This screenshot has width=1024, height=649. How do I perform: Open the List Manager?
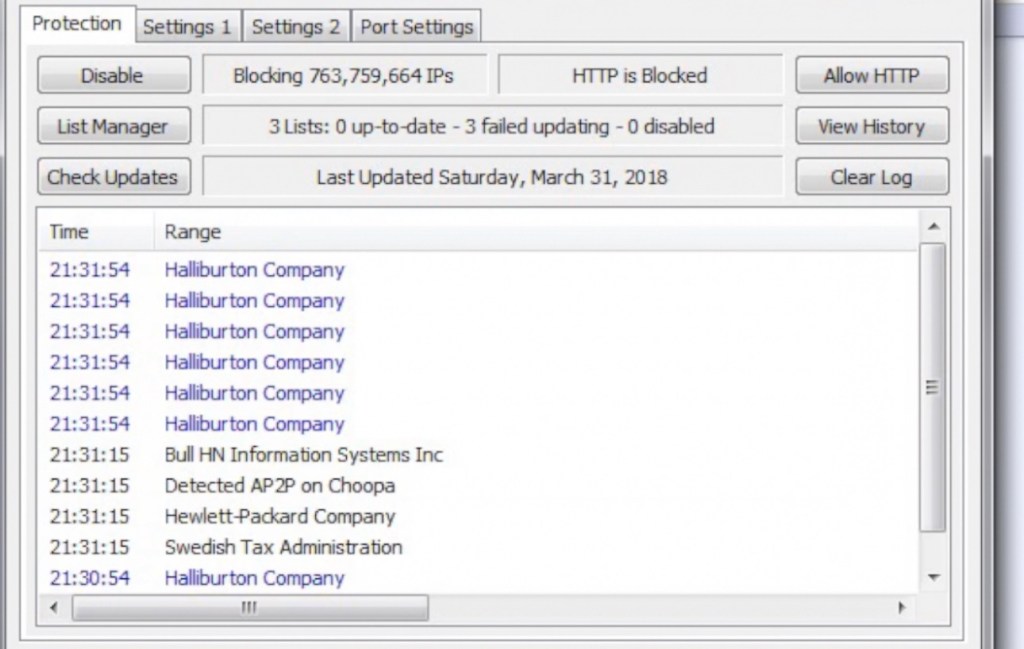pos(113,127)
